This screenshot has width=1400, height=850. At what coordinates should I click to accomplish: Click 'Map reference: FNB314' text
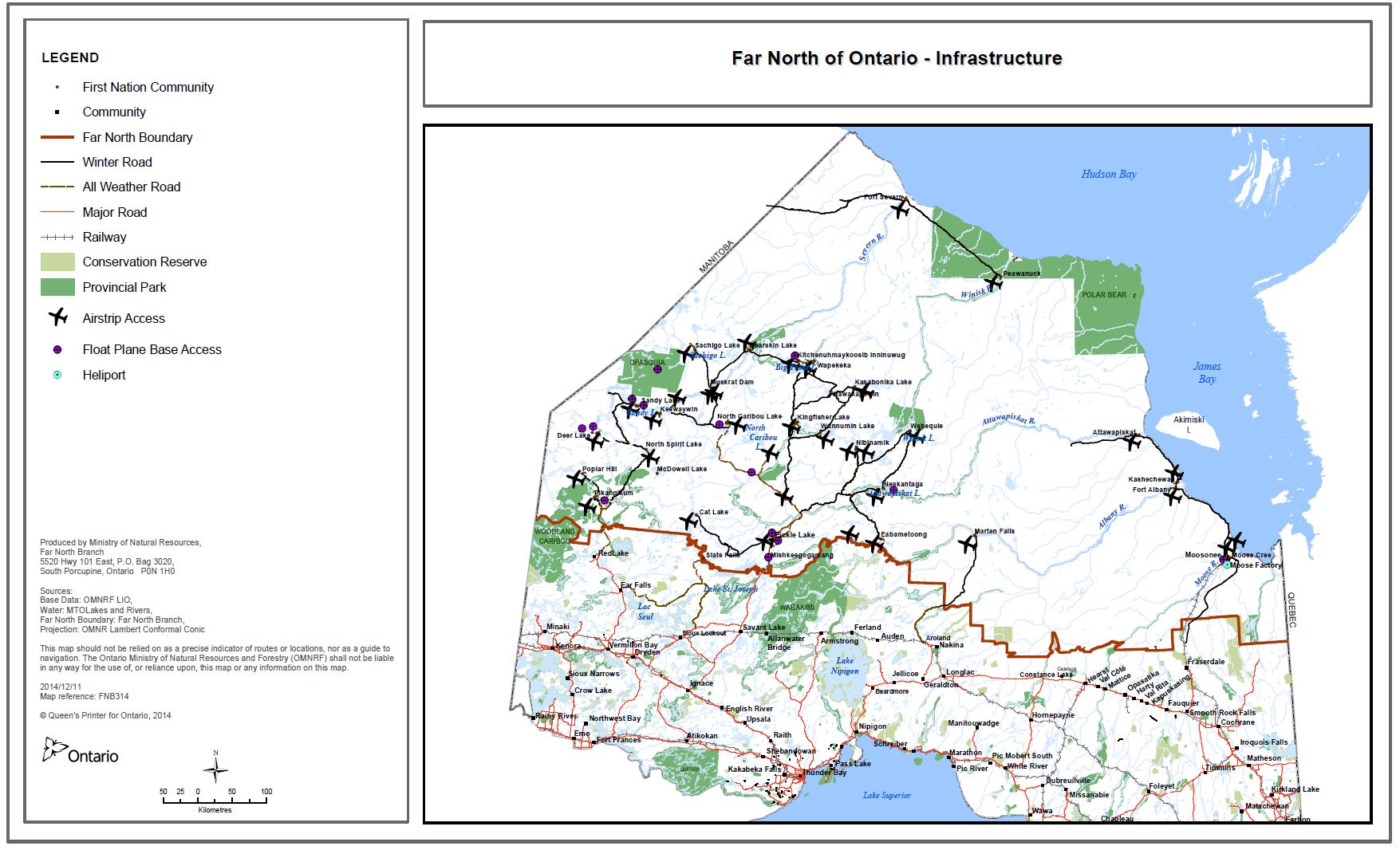coord(85,696)
